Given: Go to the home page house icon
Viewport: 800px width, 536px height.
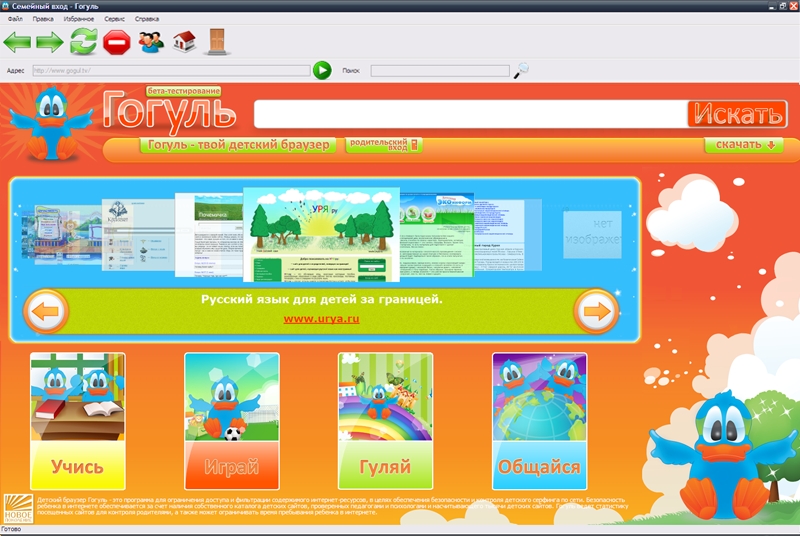Looking at the screenshot, I should click(184, 41).
